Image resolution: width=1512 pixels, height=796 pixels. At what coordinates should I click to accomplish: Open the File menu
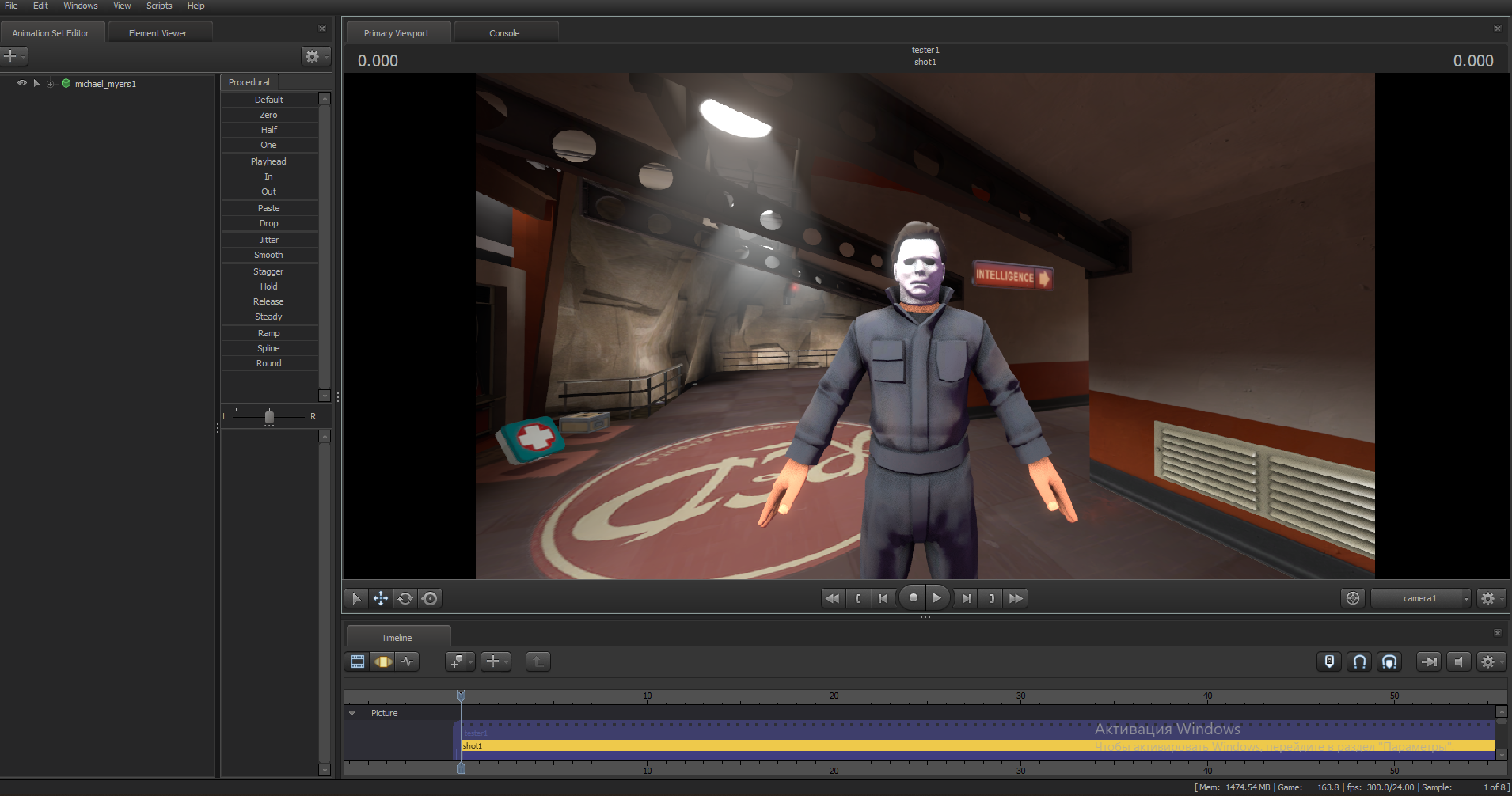tap(11, 6)
